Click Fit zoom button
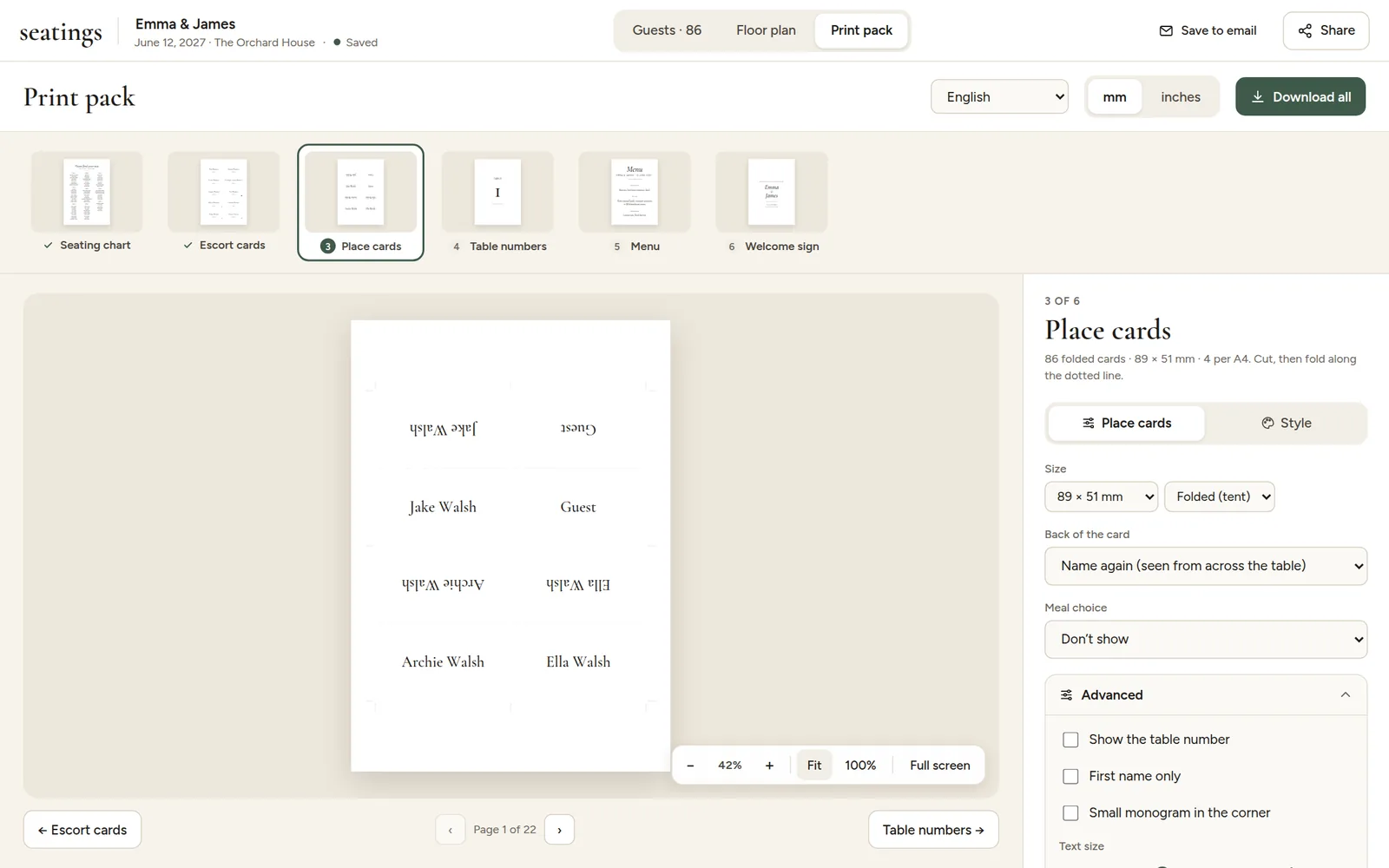This screenshot has width=1389, height=868. (814, 766)
